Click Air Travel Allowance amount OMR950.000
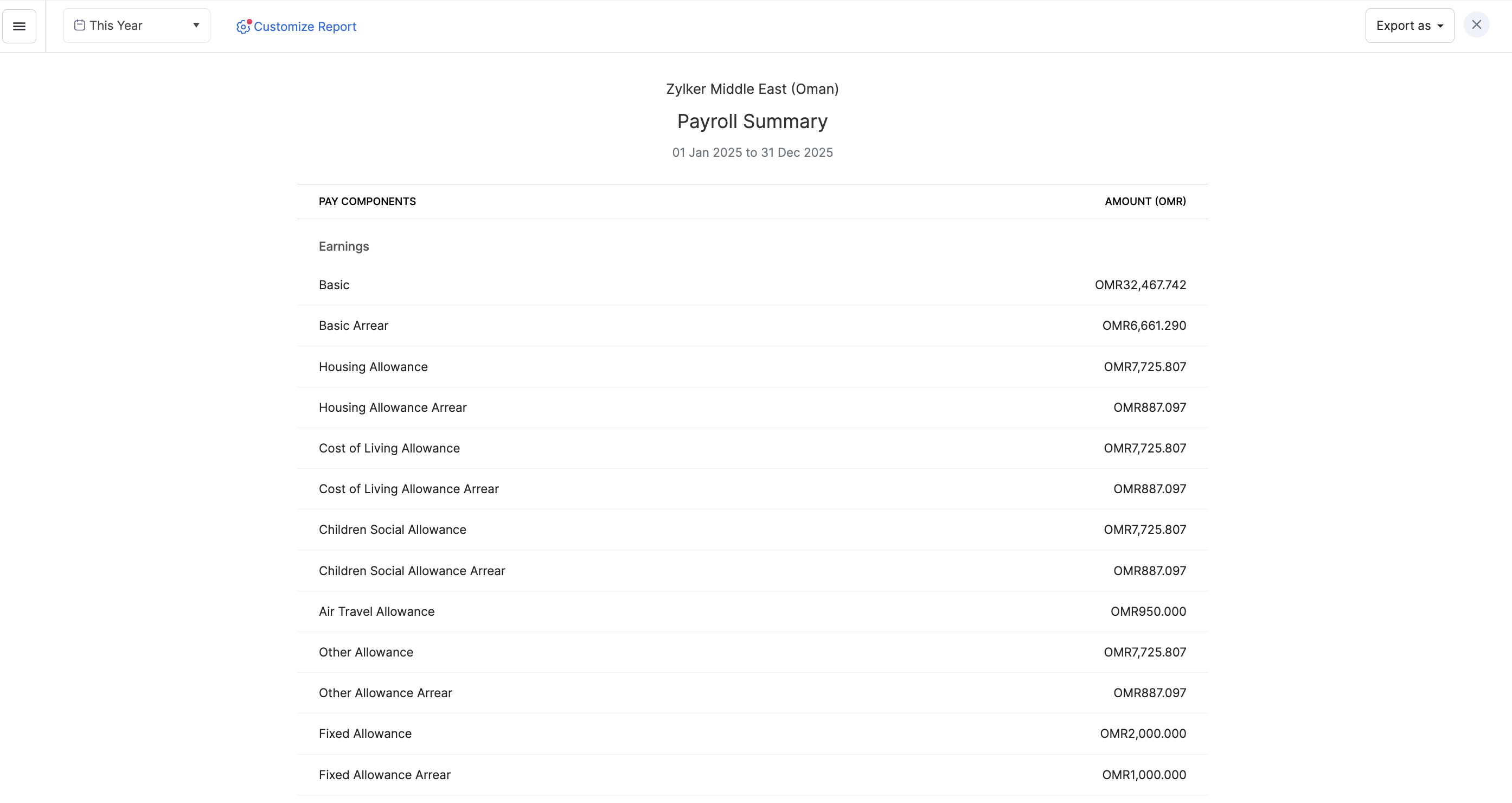 click(x=1148, y=611)
